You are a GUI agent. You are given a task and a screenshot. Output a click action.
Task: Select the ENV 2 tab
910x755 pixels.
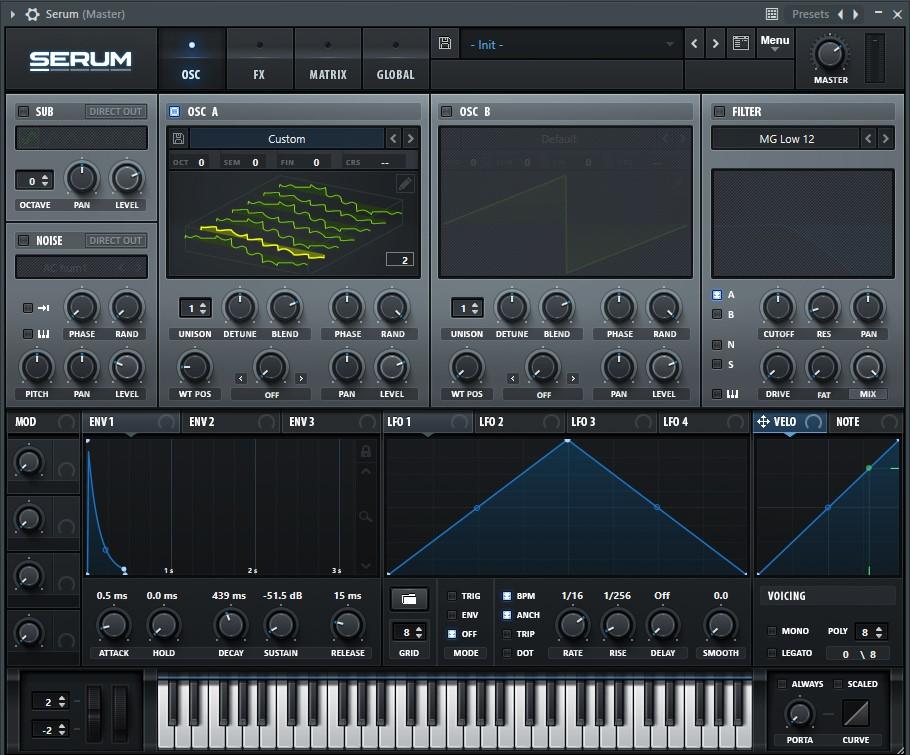(x=229, y=422)
